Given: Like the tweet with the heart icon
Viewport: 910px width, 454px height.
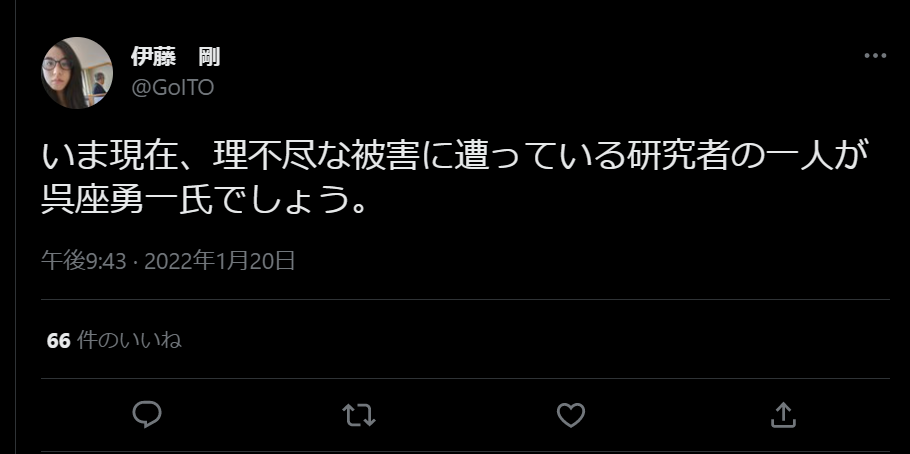Looking at the screenshot, I should click(570, 415).
